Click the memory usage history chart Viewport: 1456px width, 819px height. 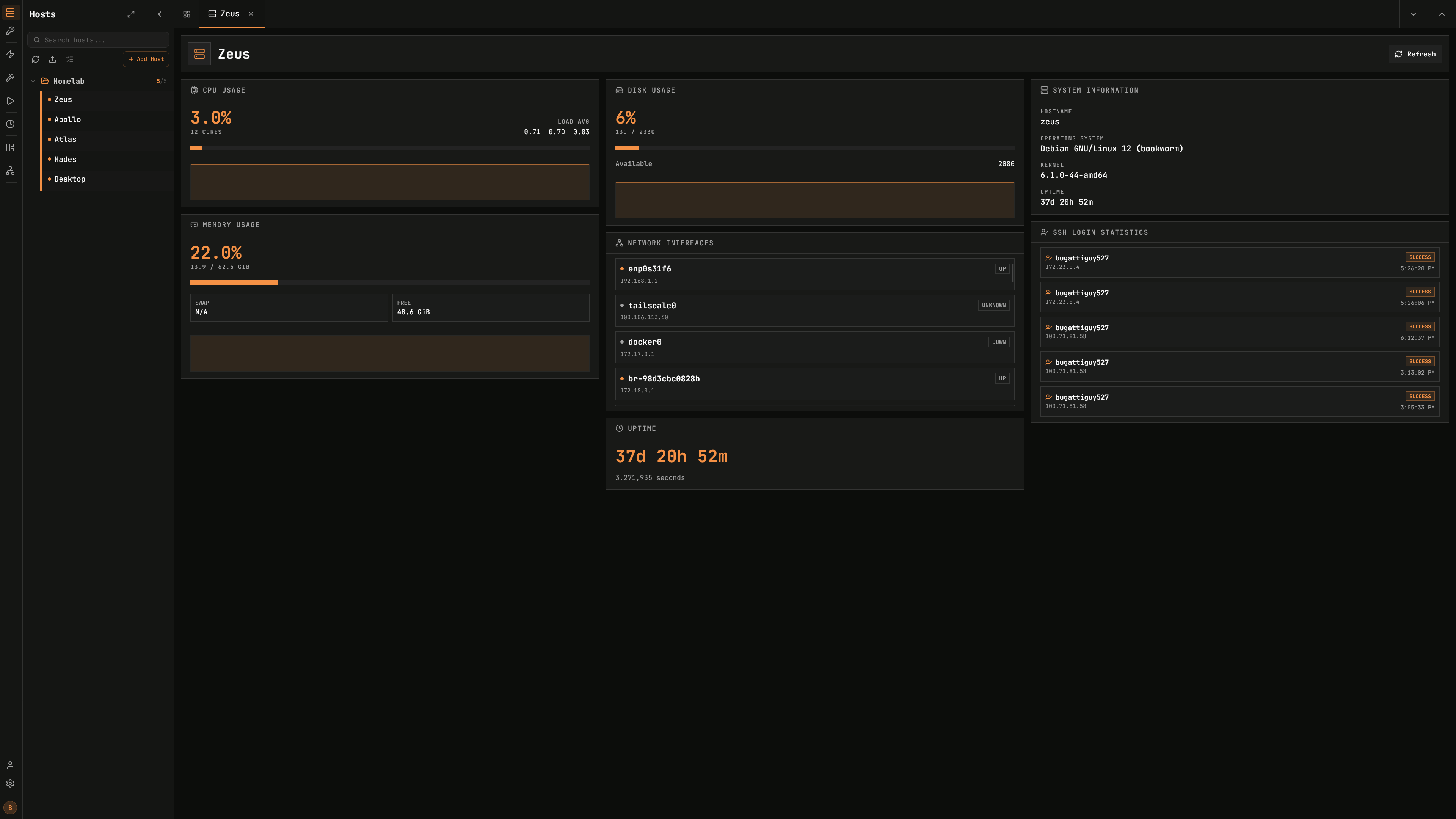pos(390,353)
